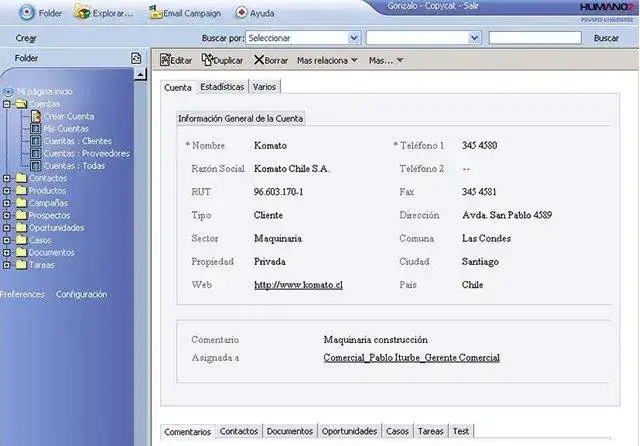The width and height of the screenshot is (640, 446).
Task: Open the Documentos bottom tab
Action: pos(290,431)
